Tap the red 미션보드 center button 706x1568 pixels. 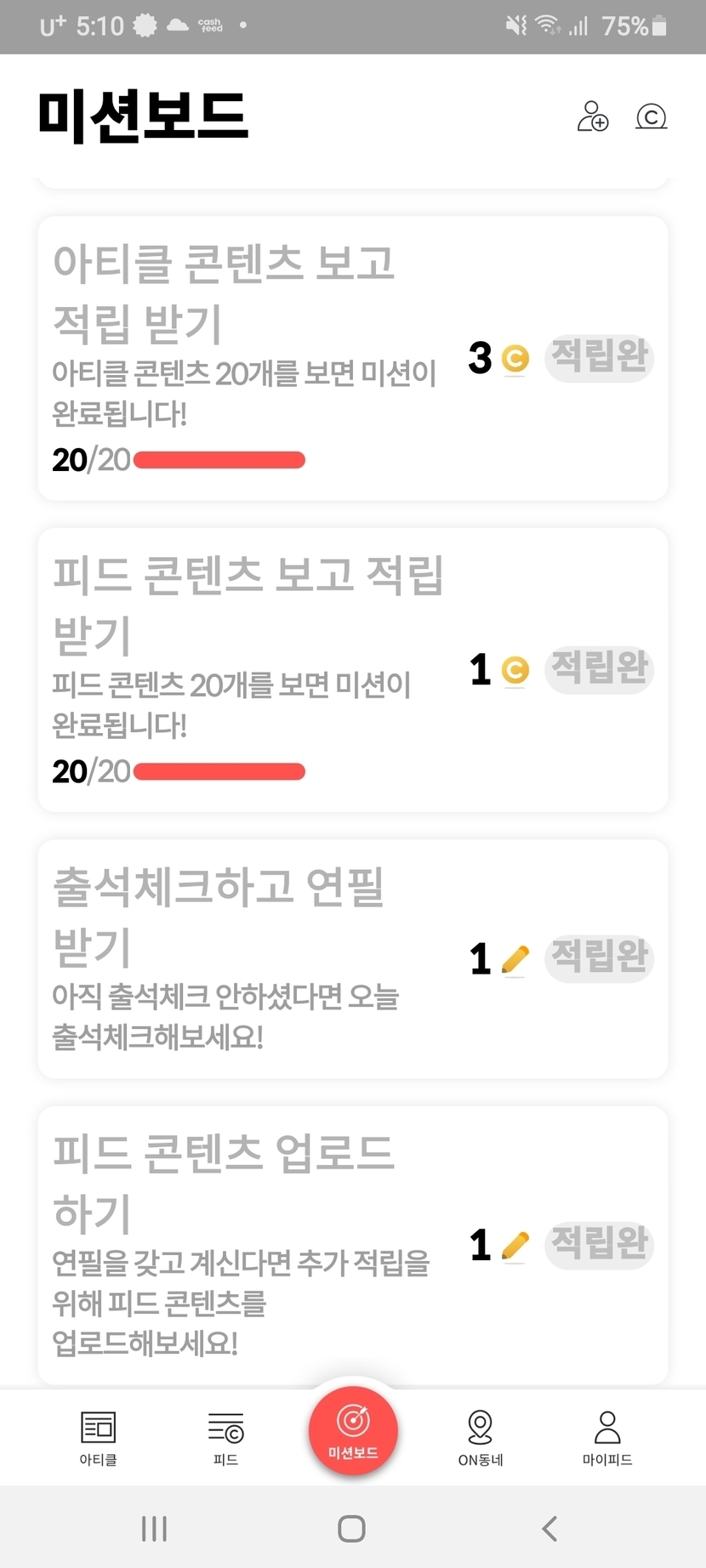(353, 1430)
